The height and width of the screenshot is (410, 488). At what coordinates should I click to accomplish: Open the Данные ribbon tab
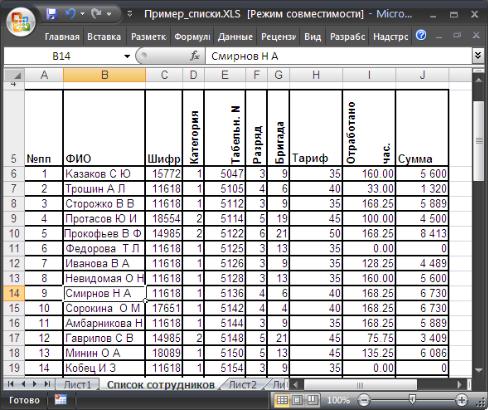pos(235,36)
